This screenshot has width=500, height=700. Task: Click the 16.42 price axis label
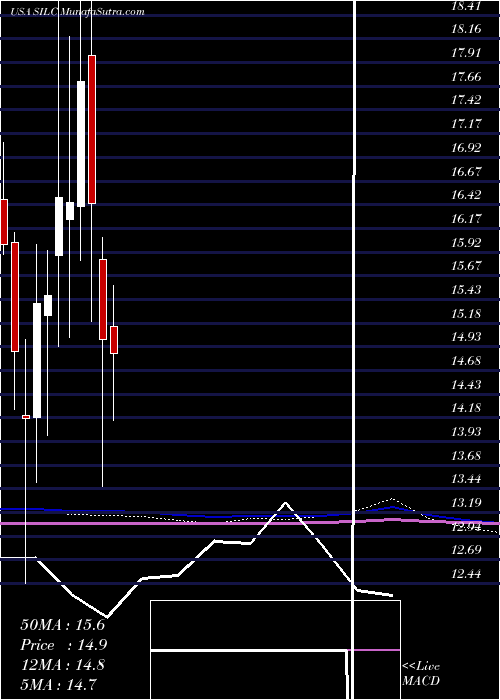pyautogui.click(x=467, y=195)
